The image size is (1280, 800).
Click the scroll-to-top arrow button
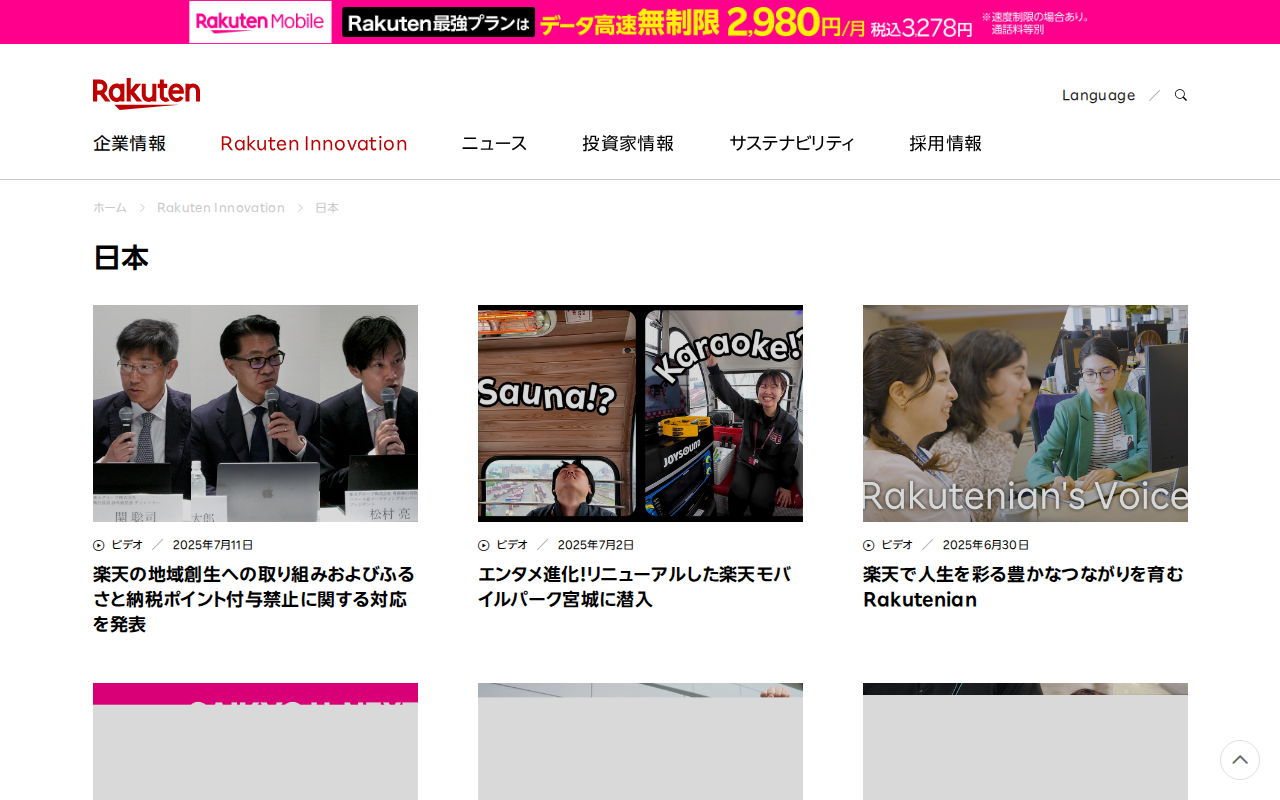1240,760
